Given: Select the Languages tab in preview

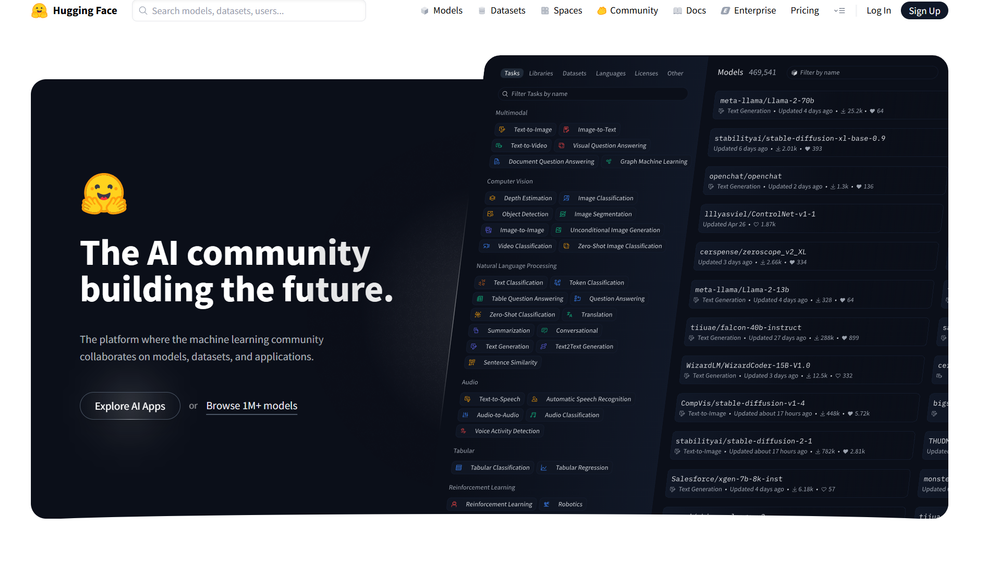Looking at the screenshot, I should (610, 73).
